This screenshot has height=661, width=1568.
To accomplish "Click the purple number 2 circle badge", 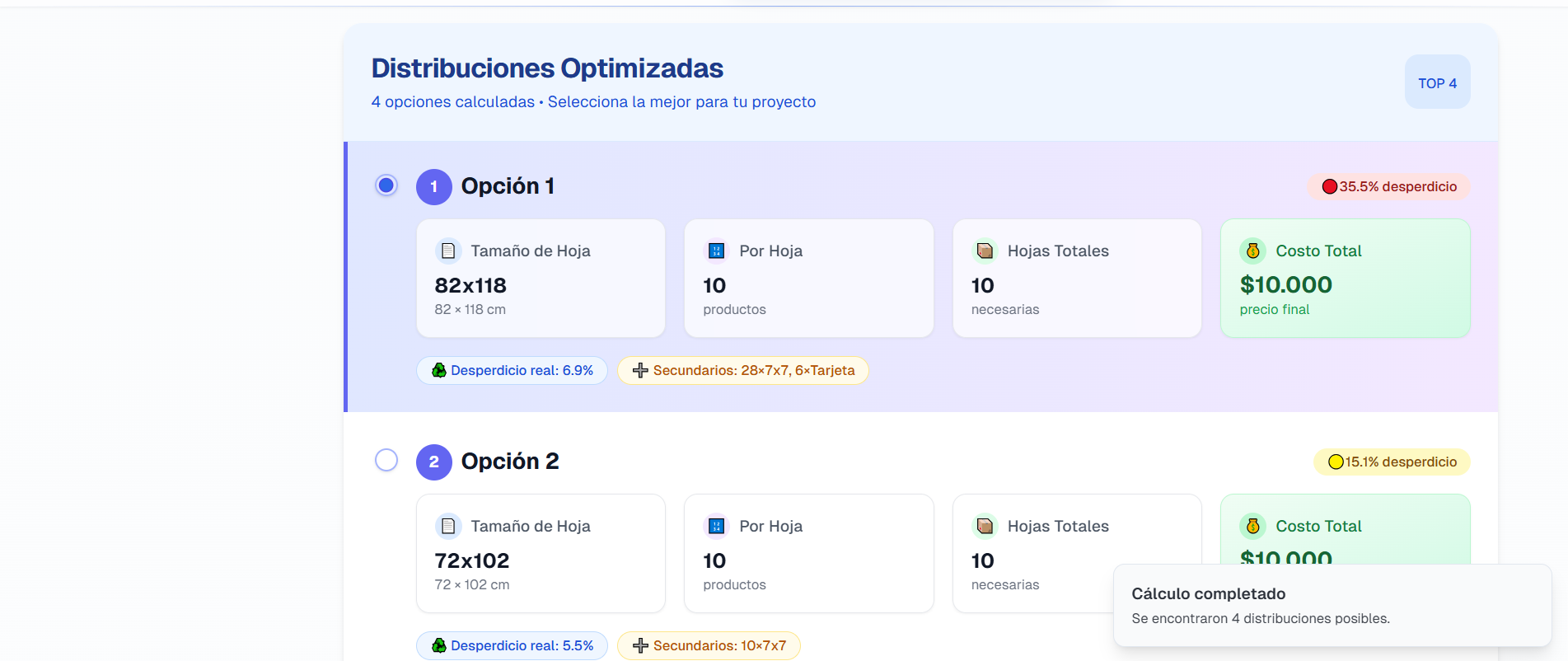I will click(x=433, y=462).
